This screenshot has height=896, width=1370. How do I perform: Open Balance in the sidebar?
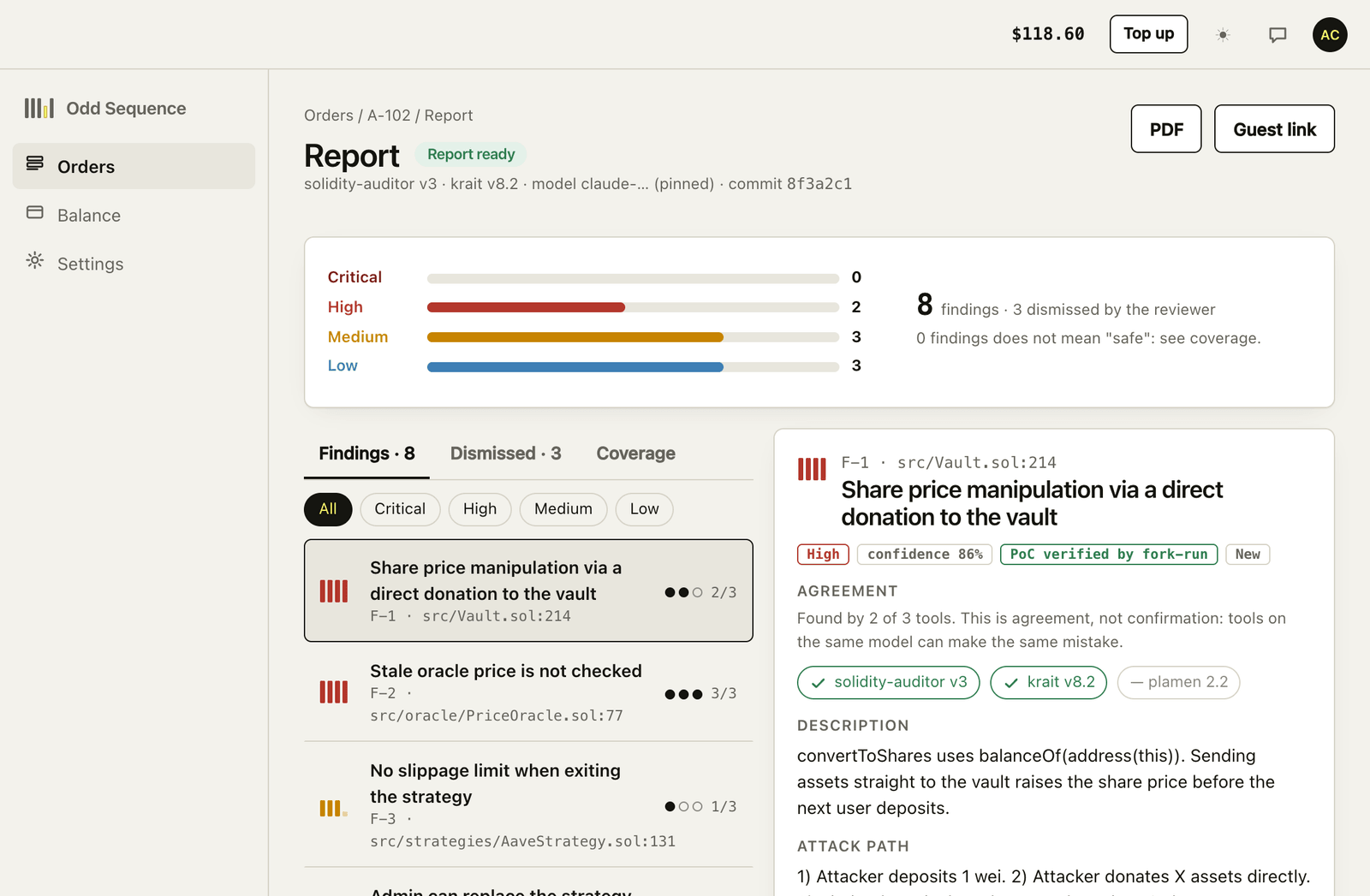click(134, 215)
